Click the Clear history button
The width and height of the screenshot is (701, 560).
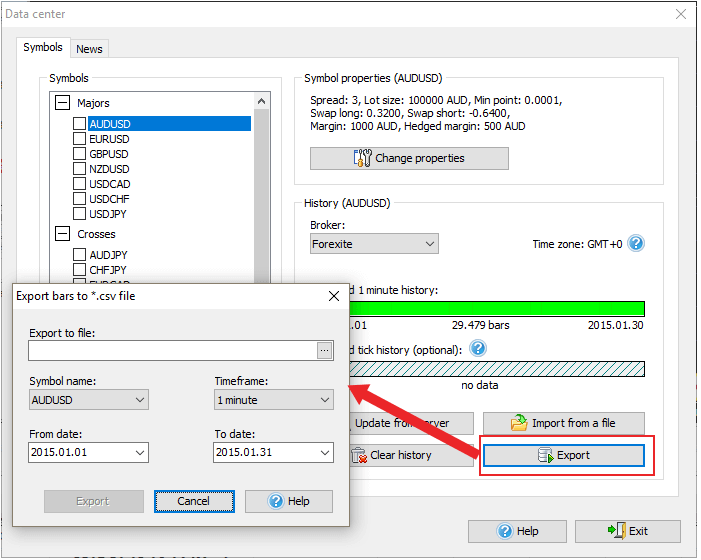[x=400, y=455]
